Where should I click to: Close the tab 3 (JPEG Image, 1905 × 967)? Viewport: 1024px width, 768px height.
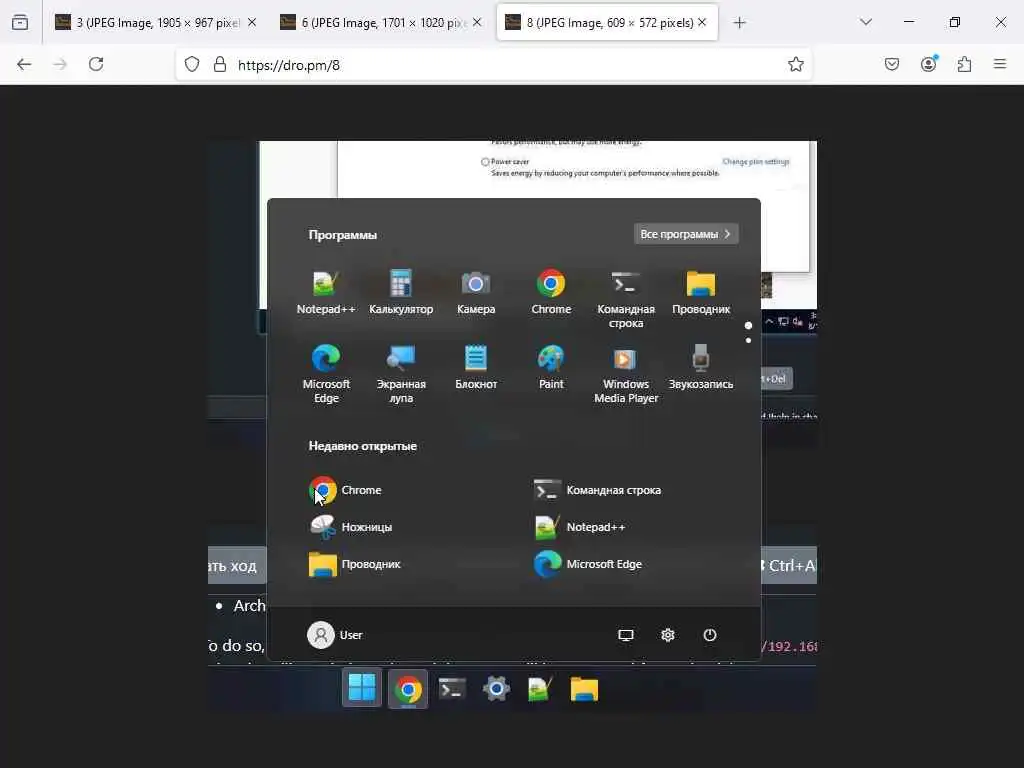coord(252,22)
